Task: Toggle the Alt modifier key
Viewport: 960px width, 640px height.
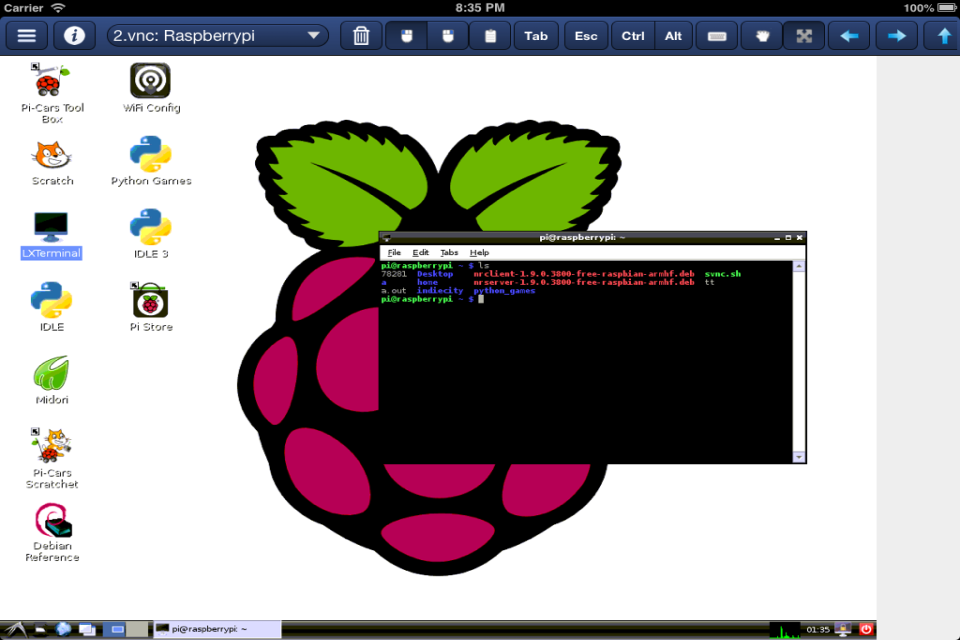Action: 673,36
